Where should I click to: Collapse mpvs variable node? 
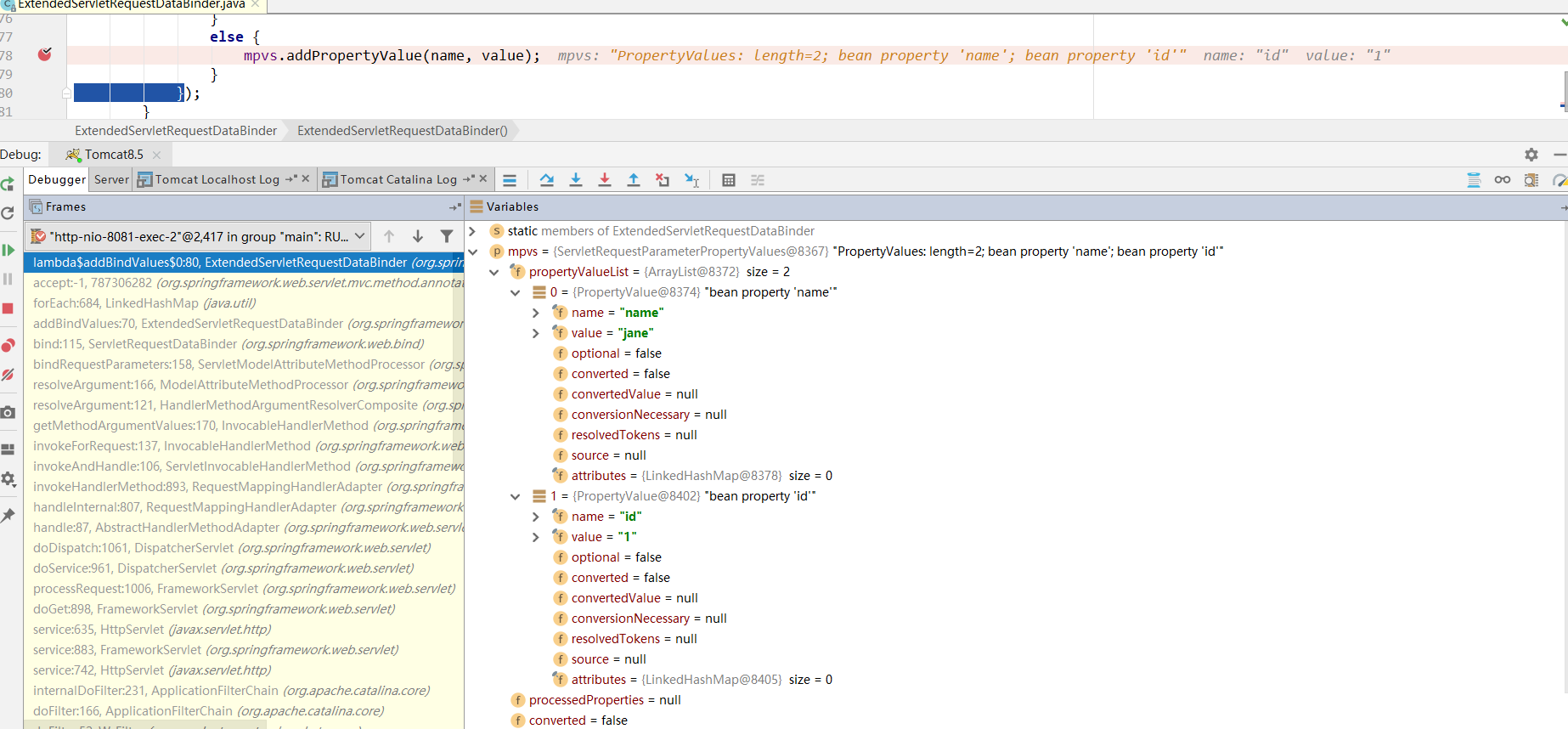pyautogui.click(x=472, y=251)
